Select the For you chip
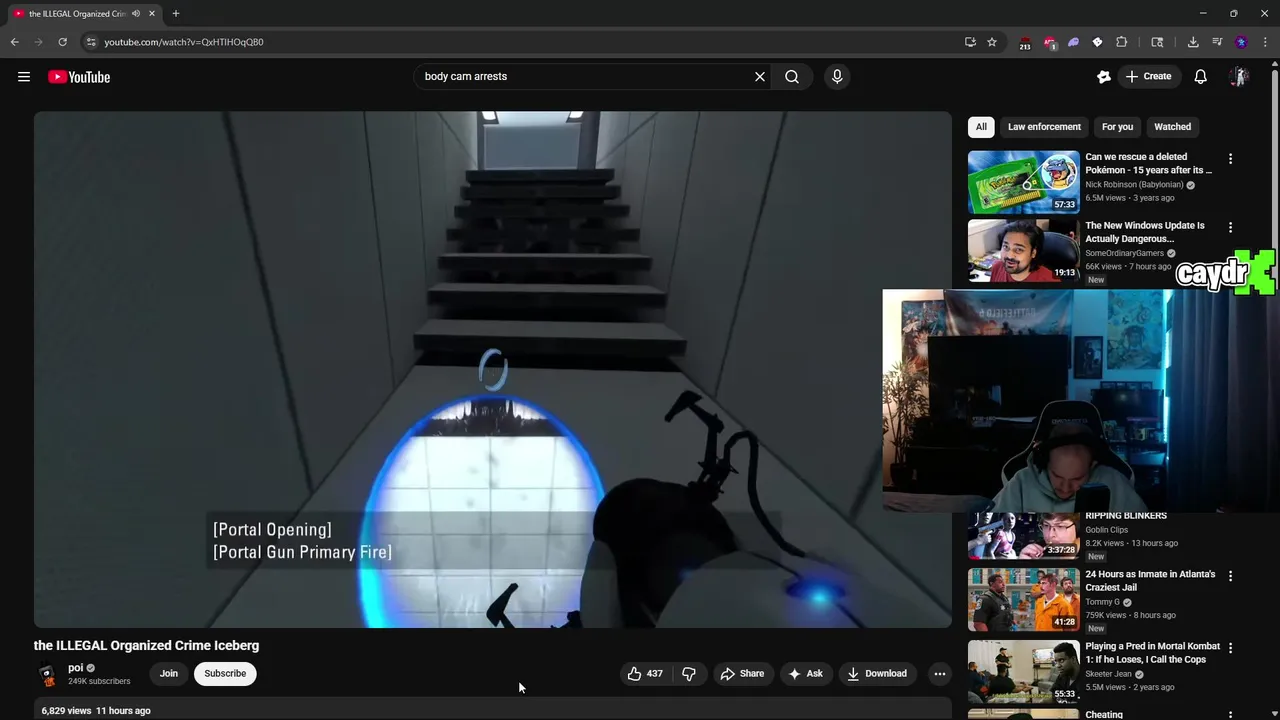This screenshot has height=720, width=1280. click(x=1117, y=127)
